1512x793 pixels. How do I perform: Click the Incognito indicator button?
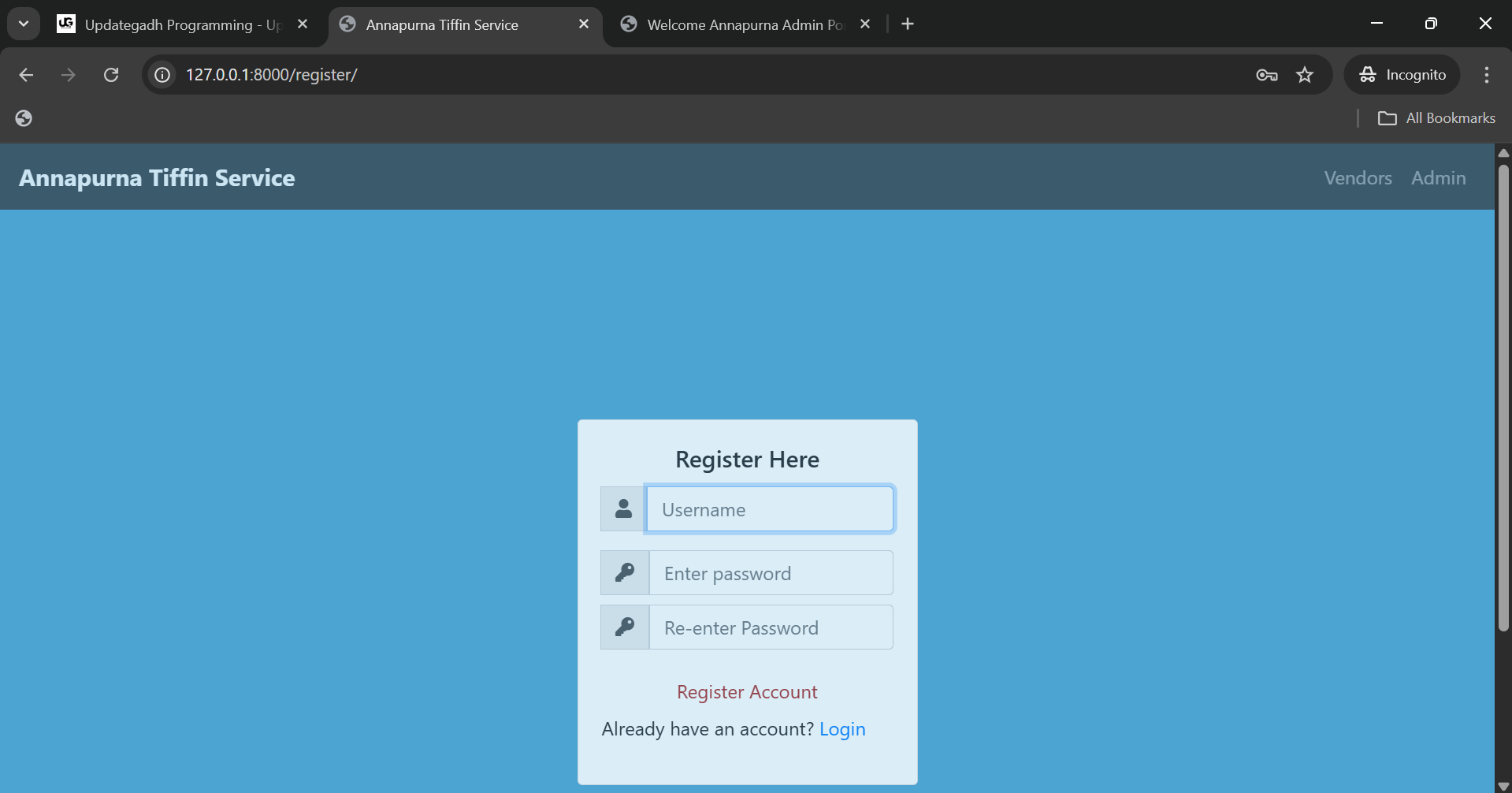click(1402, 75)
